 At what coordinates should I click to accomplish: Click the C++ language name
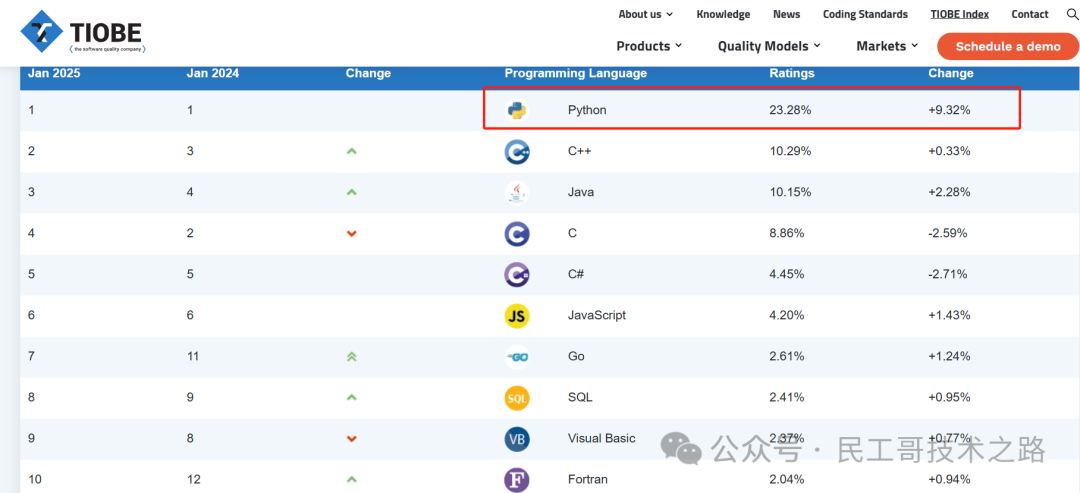pos(581,151)
